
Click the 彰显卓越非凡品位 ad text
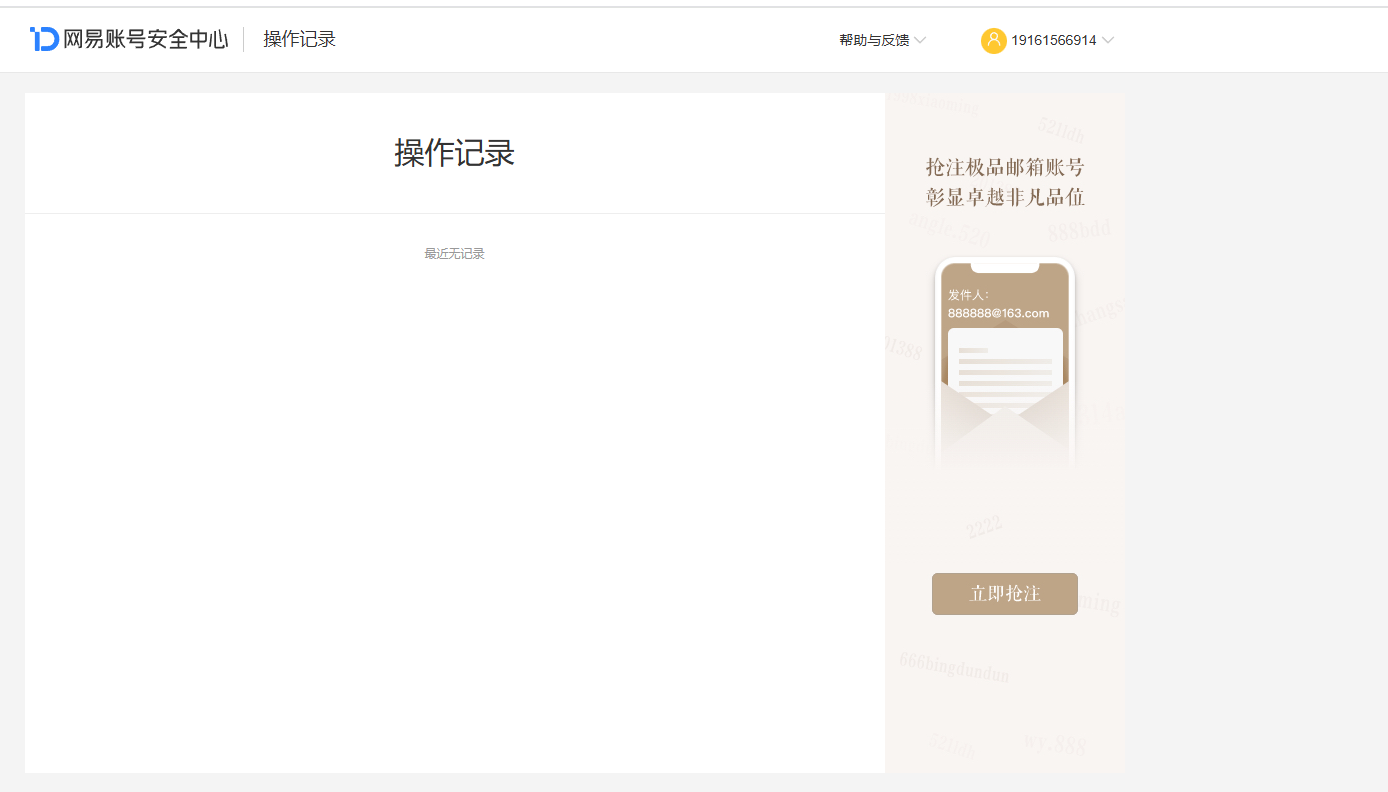(x=1005, y=197)
